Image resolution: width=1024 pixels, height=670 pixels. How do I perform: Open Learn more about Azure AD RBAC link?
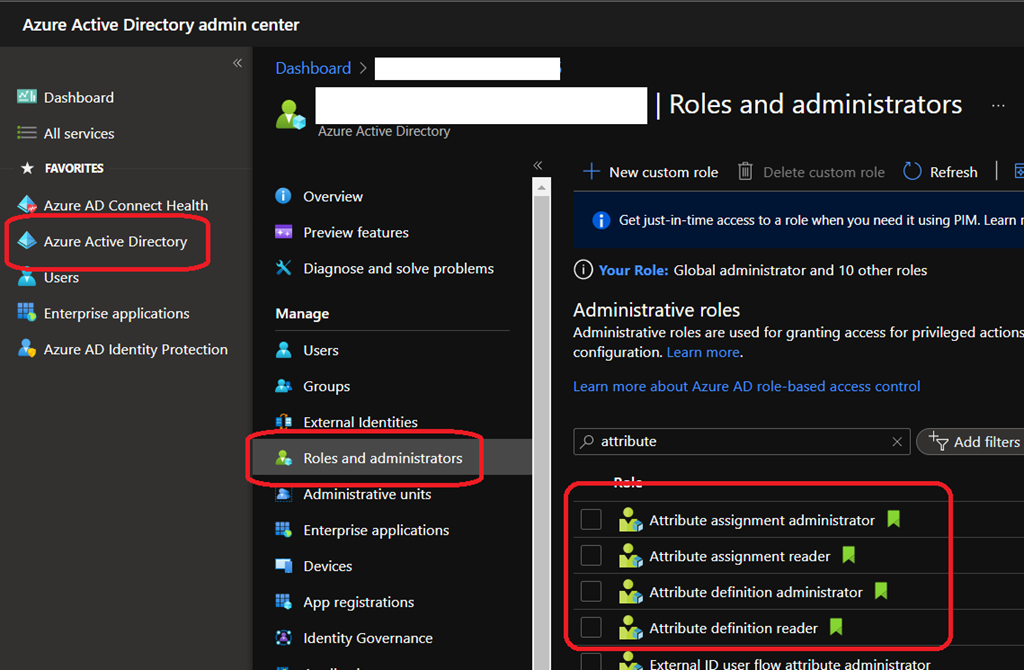click(746, 386)
